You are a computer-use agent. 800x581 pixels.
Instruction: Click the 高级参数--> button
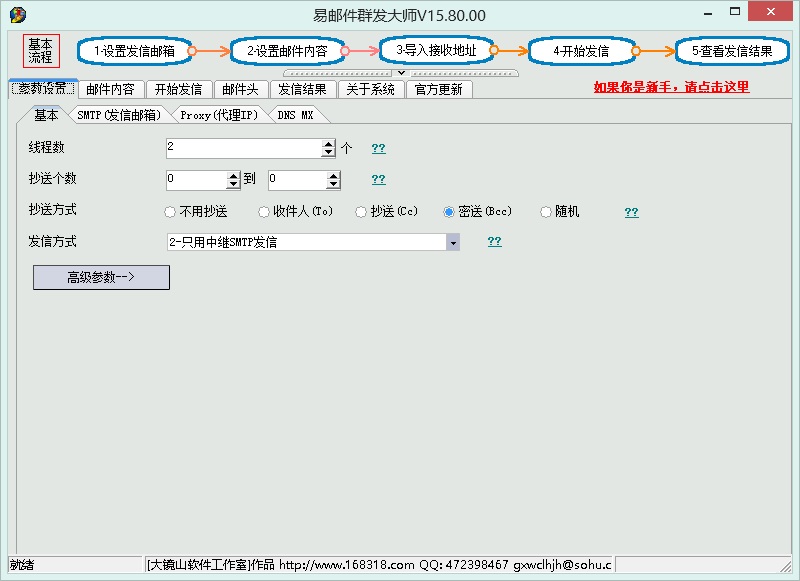point(101,277)
